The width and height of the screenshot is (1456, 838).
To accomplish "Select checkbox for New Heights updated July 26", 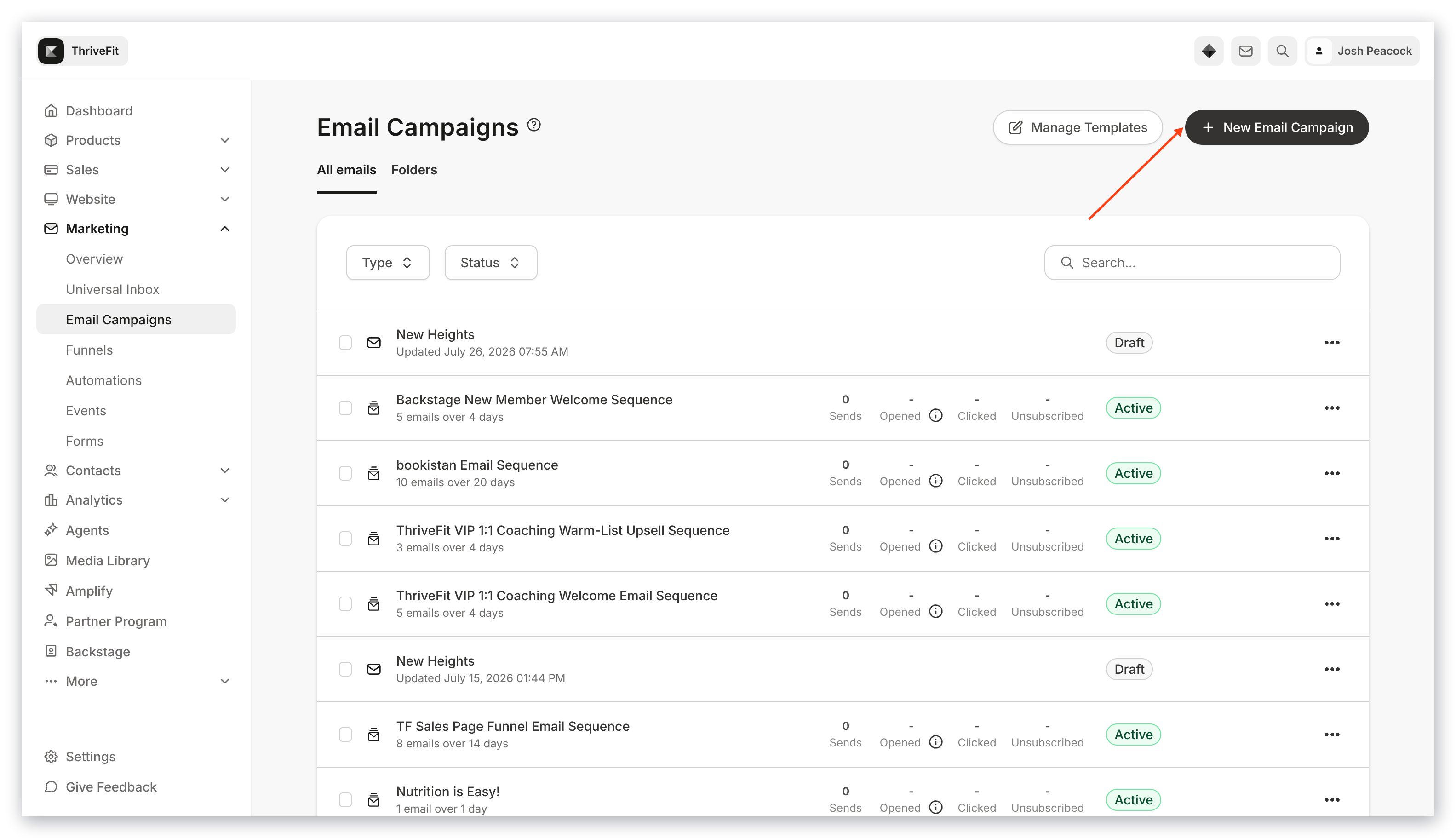I will 345,343.
